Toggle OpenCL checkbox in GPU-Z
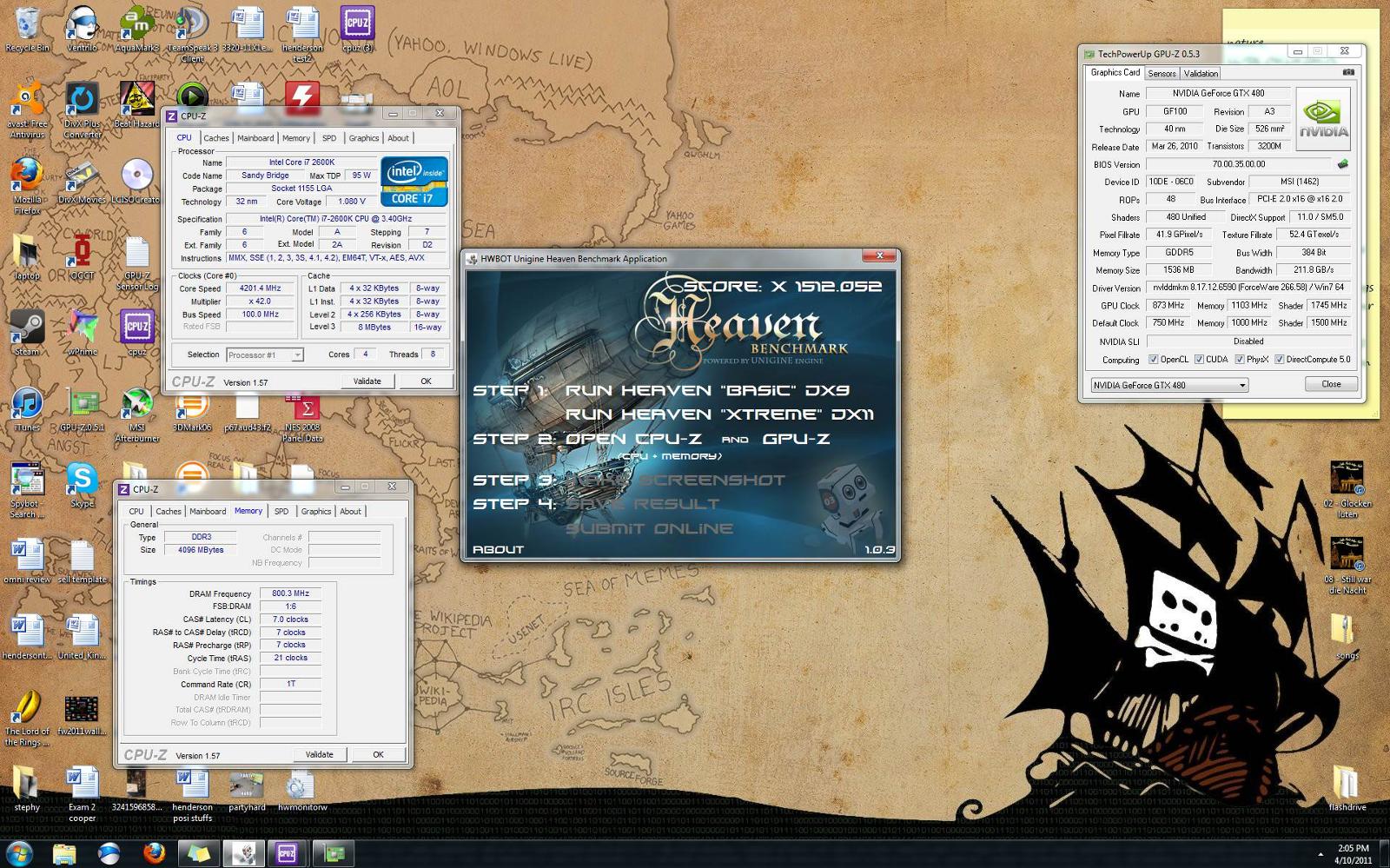Viewport: 1390px width, 868px height. click(1154, 360)
